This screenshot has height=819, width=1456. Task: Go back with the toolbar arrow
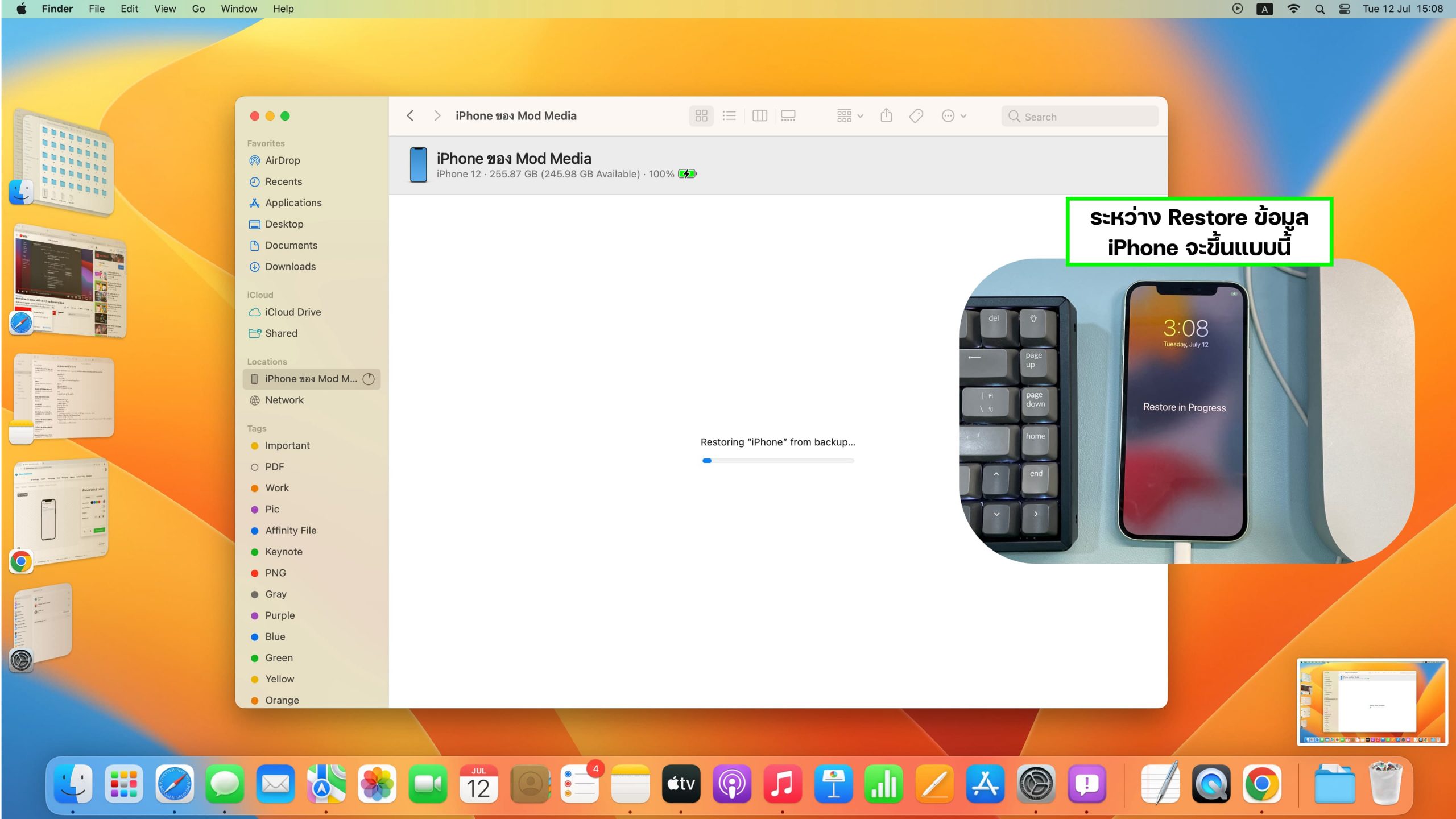click(x=410, y=116)
